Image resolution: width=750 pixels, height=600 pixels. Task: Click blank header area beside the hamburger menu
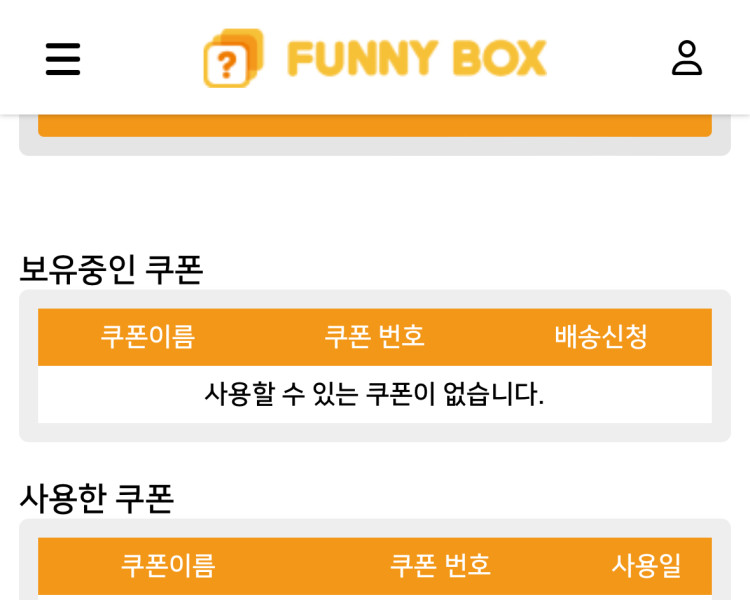140,59
